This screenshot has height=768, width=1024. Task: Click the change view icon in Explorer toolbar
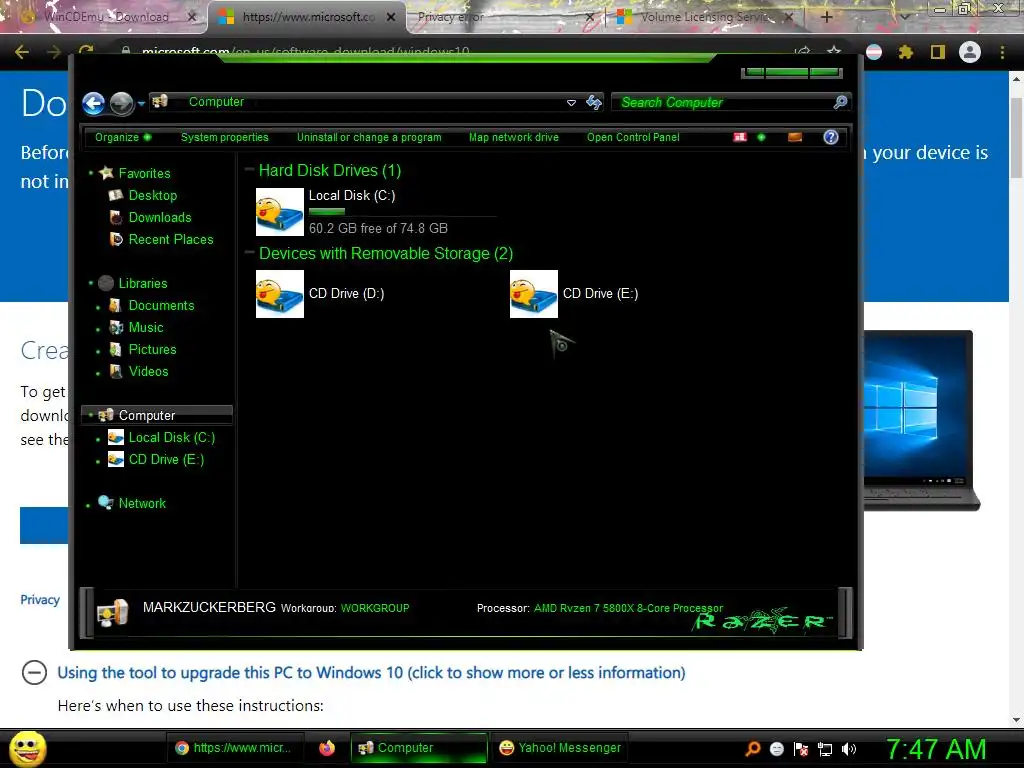click(x=740, y=137)
